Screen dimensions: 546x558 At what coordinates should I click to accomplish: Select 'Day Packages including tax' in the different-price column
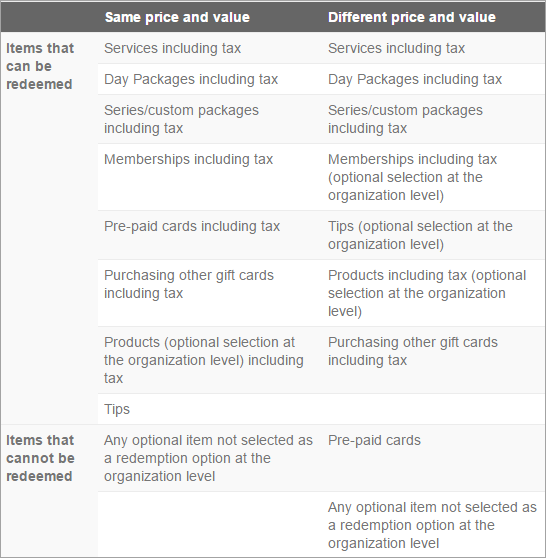(415, 79)
